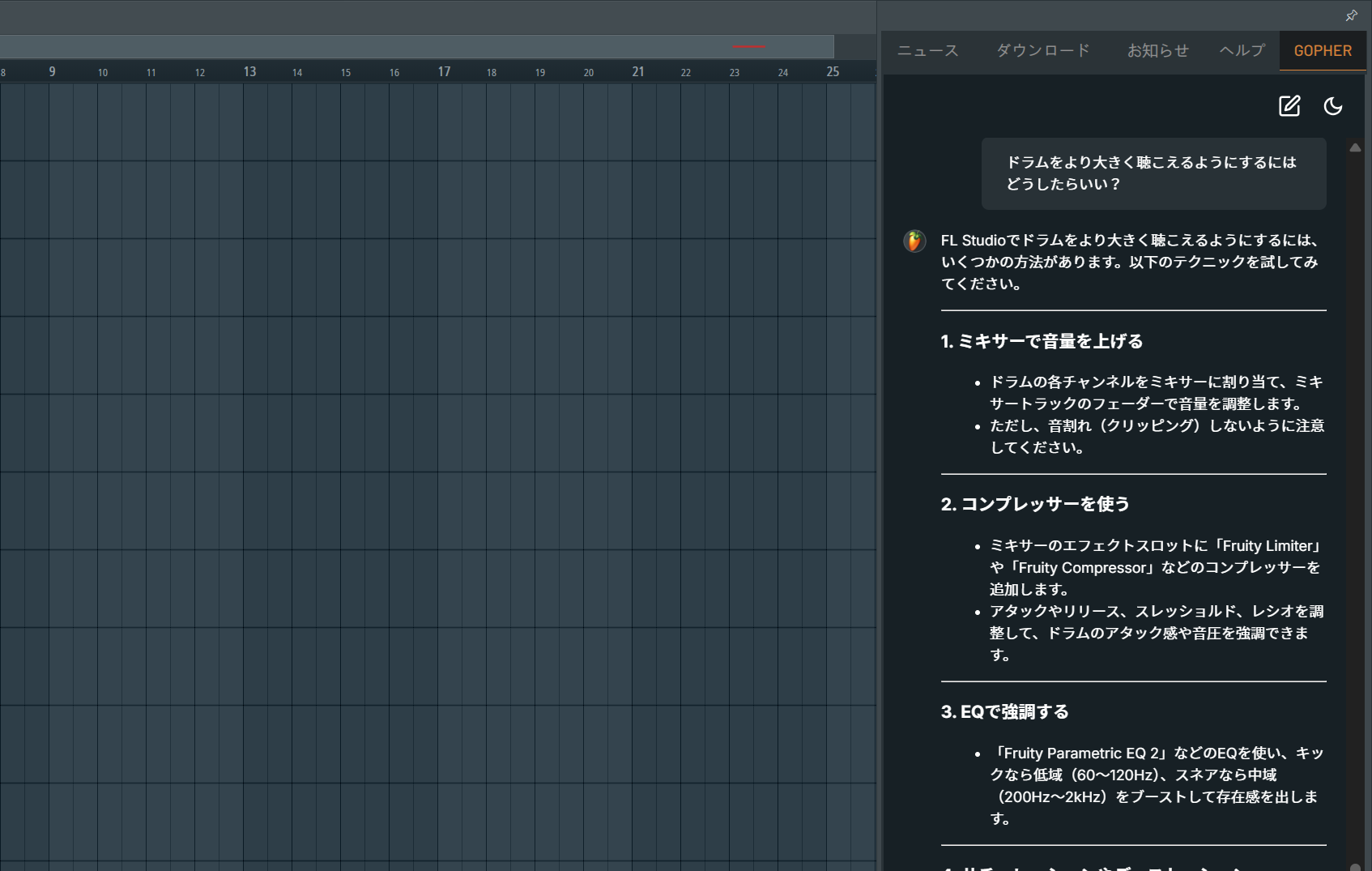Click heading 1. ミキサーで音量を上げる
This screenshot has width=1372, height=871.
[x=1042, y=341]
